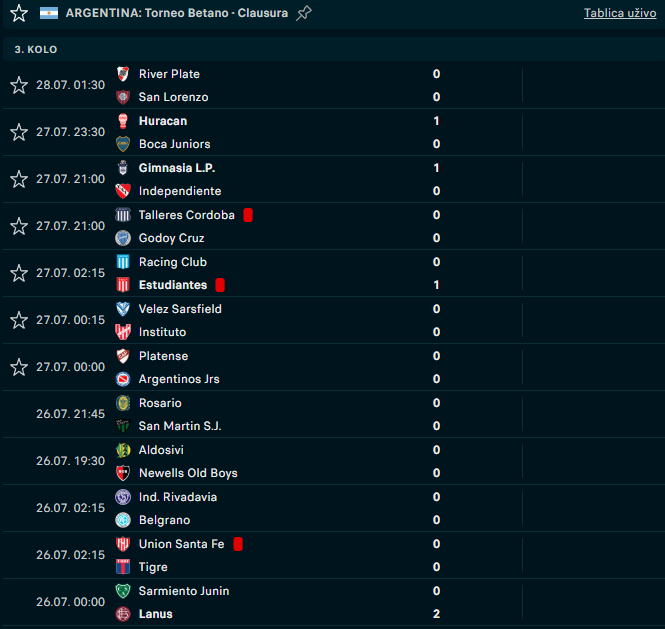
Task: Open the Argentinos Jrs team name
Action: click(x=179, y=379)
